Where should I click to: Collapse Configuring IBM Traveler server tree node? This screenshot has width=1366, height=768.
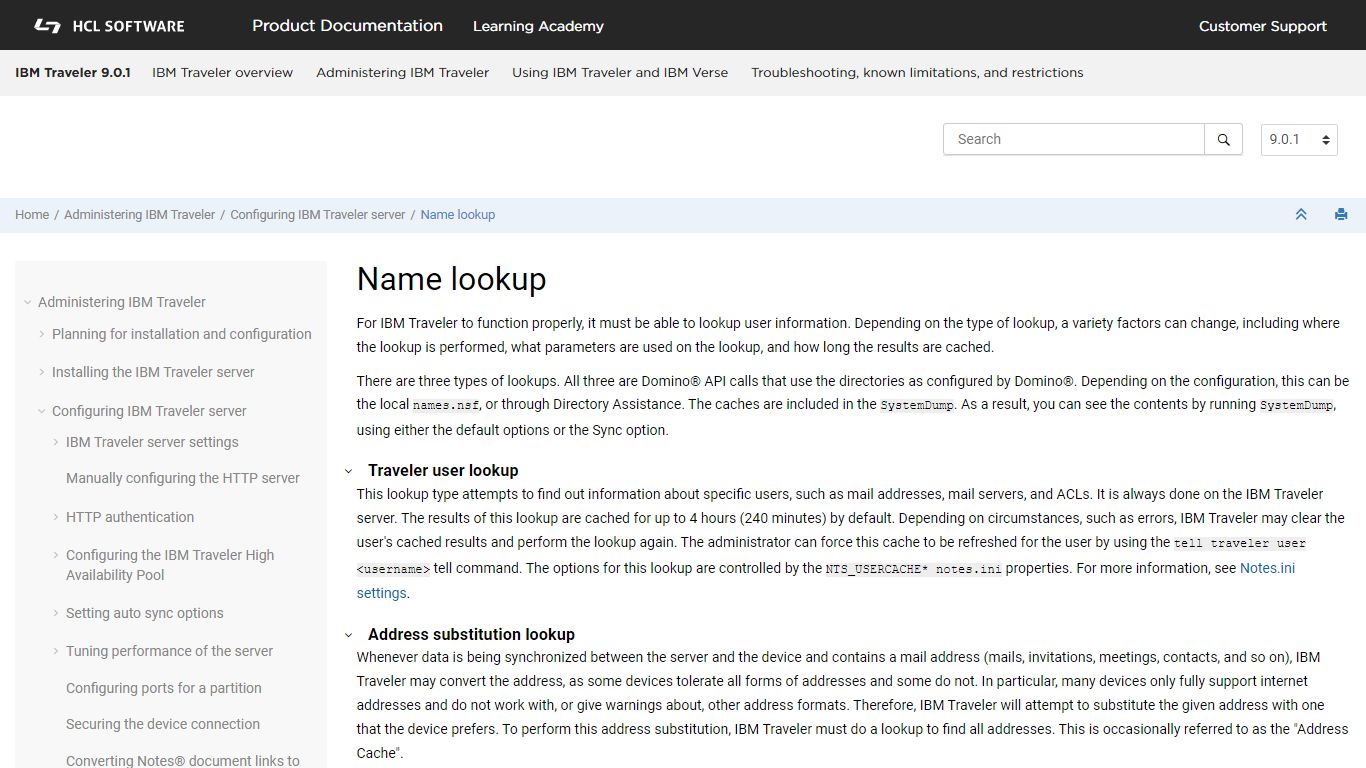[x=42, y=411]
